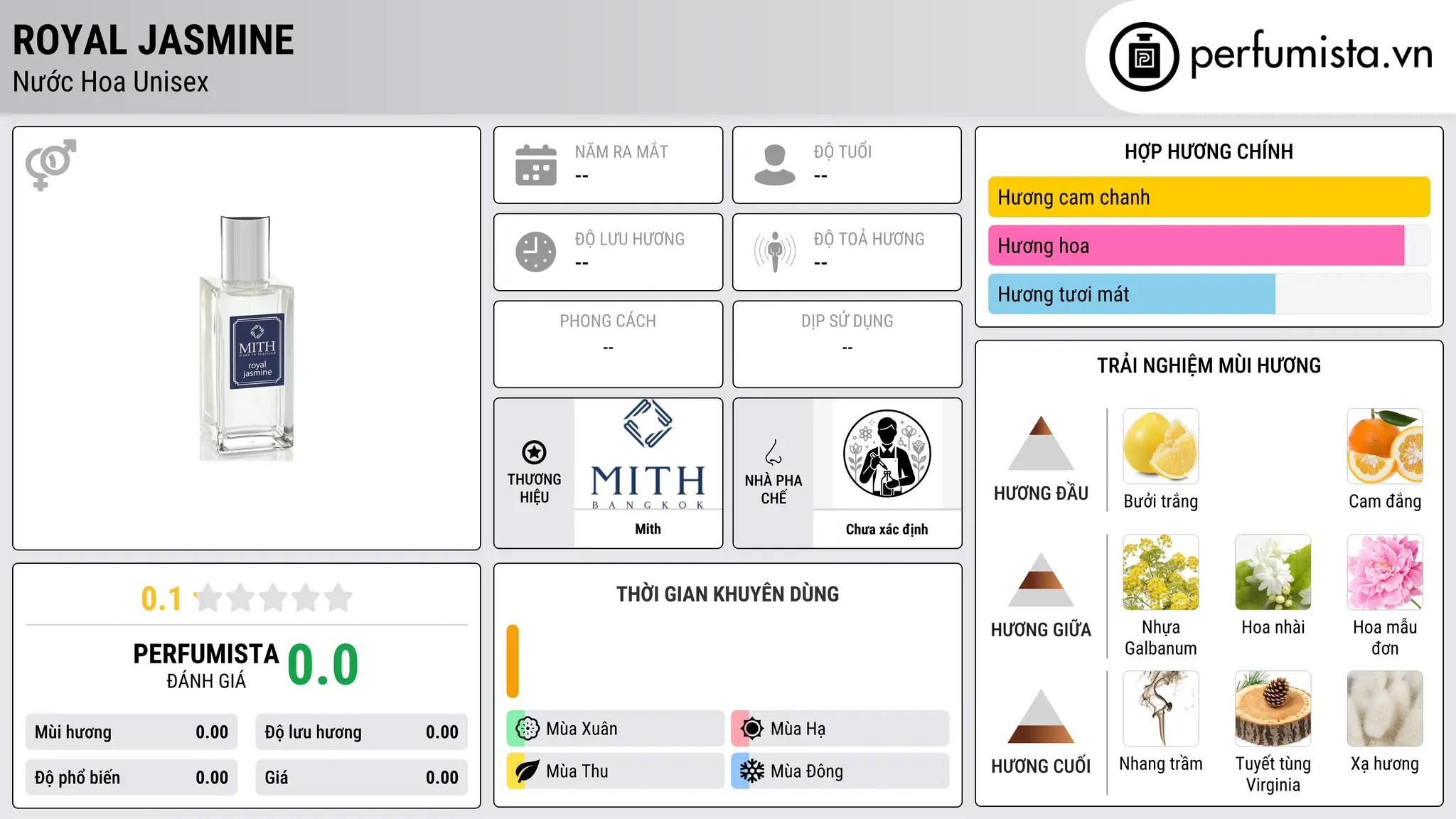The image size is (1456, 819).
Task: Click the Độ phổ biến score row
Action: tap(132, 778)
